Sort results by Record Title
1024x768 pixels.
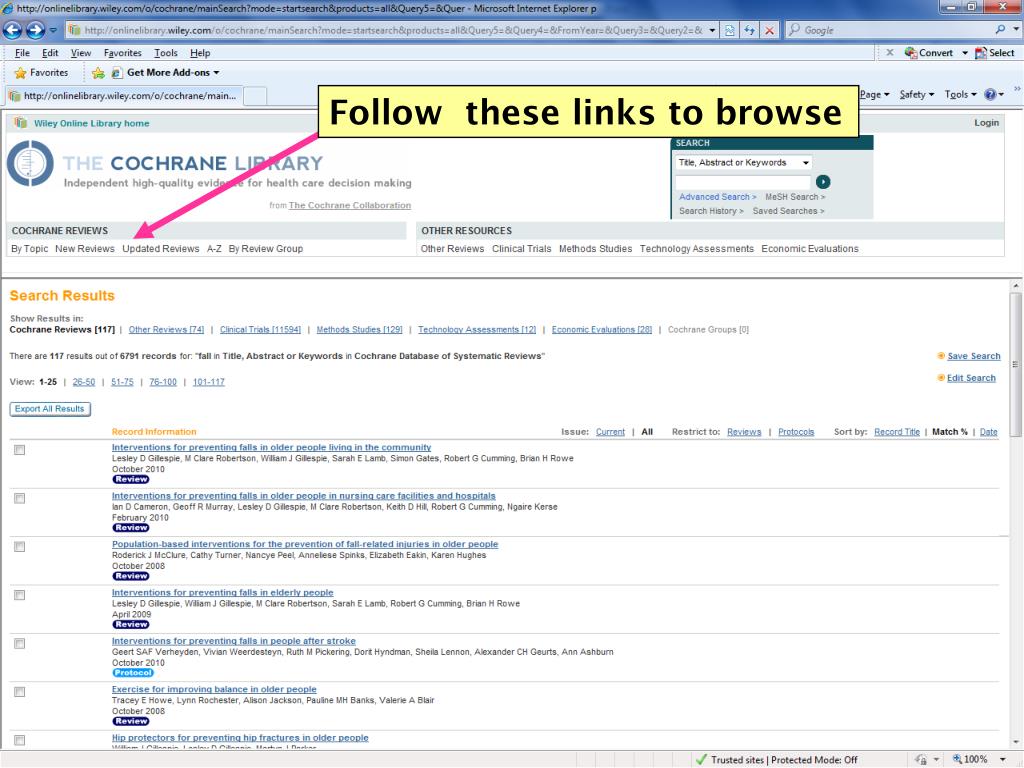click(897, 432)
